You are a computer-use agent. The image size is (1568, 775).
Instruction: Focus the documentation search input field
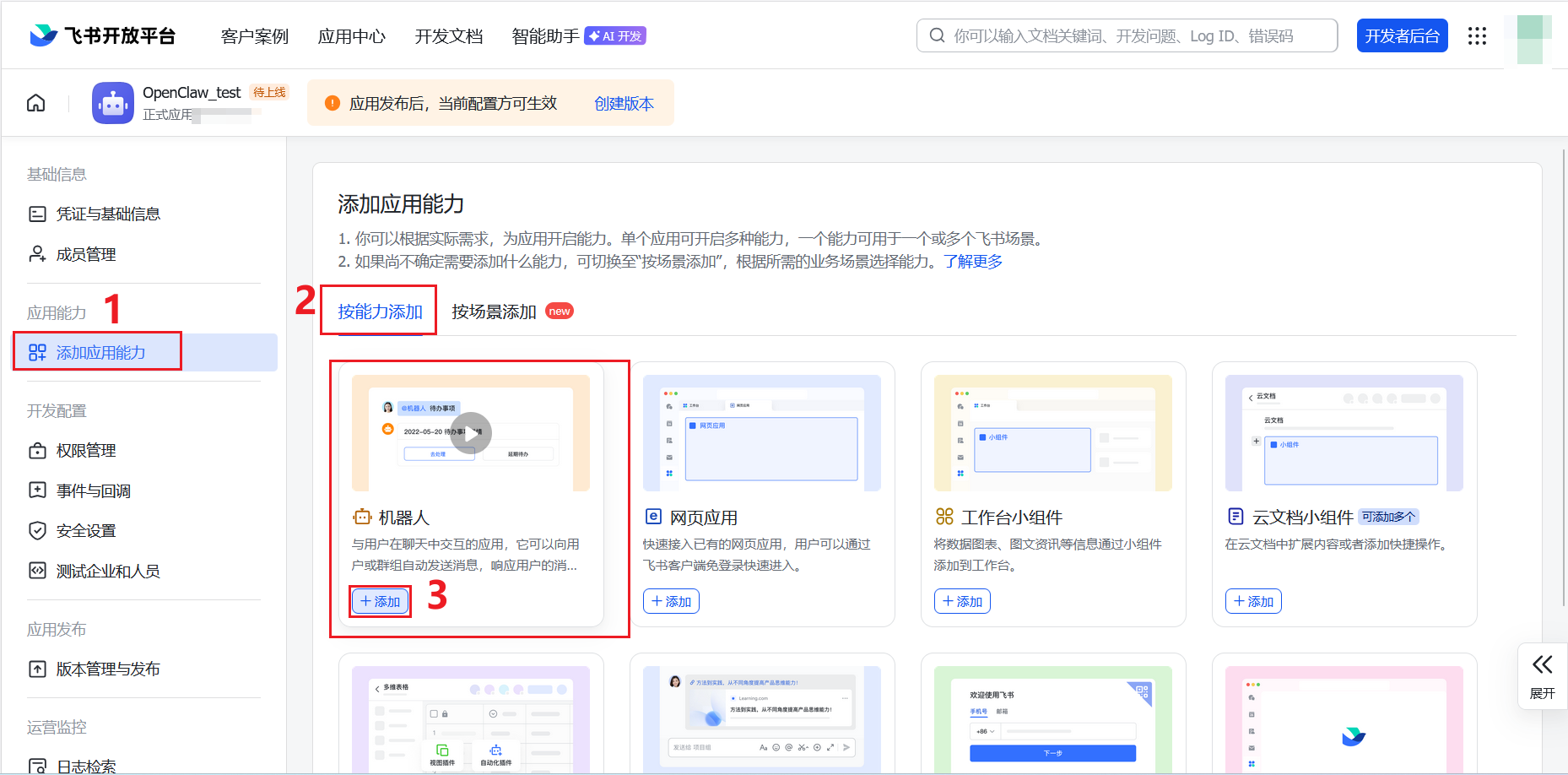1127,35
